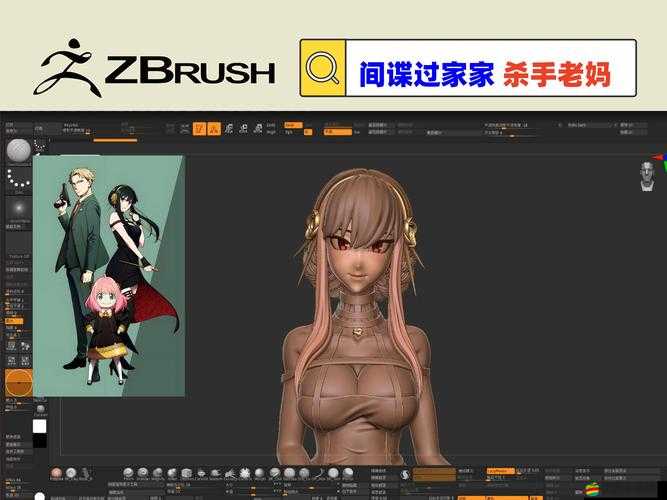The image size is (667, 500).
Task: Activate the Move transform icon
Action: pyautogui.click(x=229, y=129)
